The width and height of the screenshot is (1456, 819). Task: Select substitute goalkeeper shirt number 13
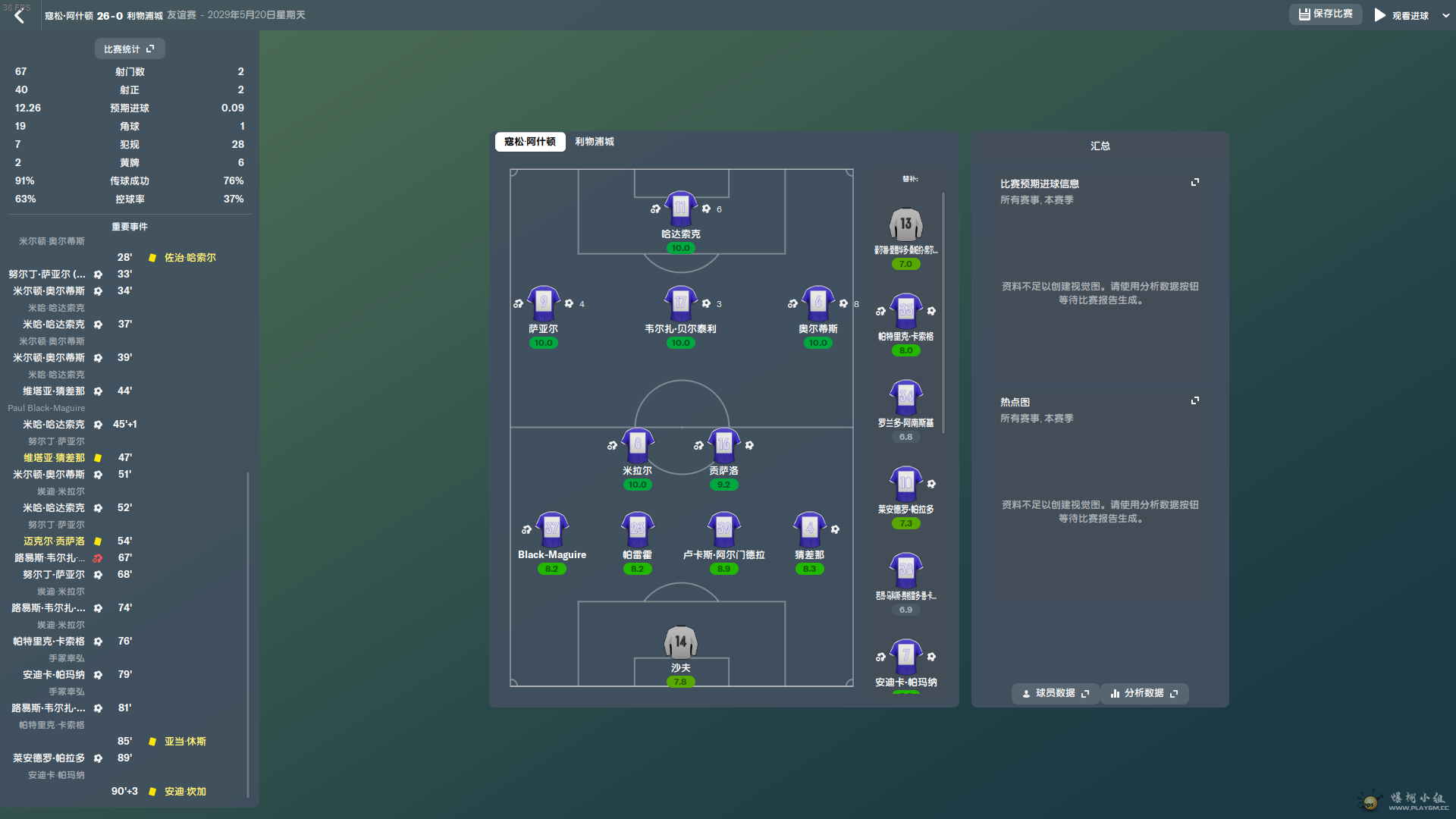tap(905, 224)
